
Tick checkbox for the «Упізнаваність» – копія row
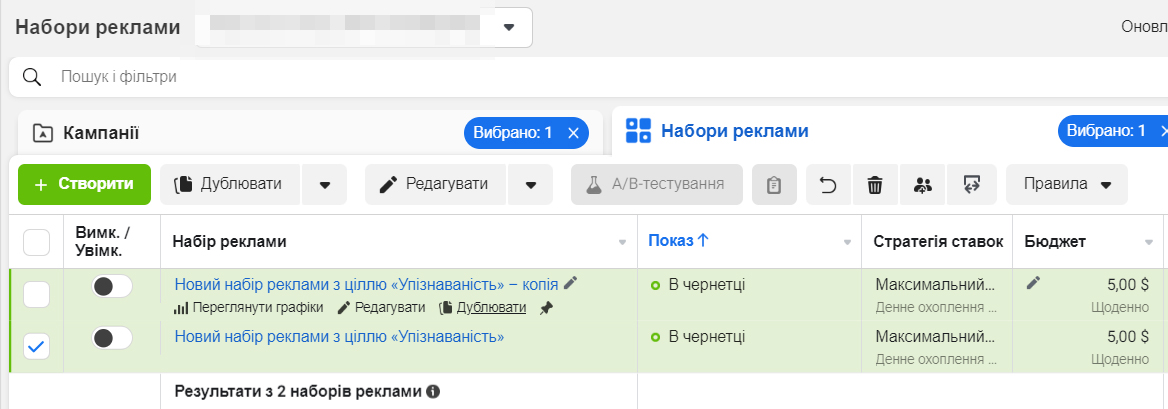(x=36, y=295)
